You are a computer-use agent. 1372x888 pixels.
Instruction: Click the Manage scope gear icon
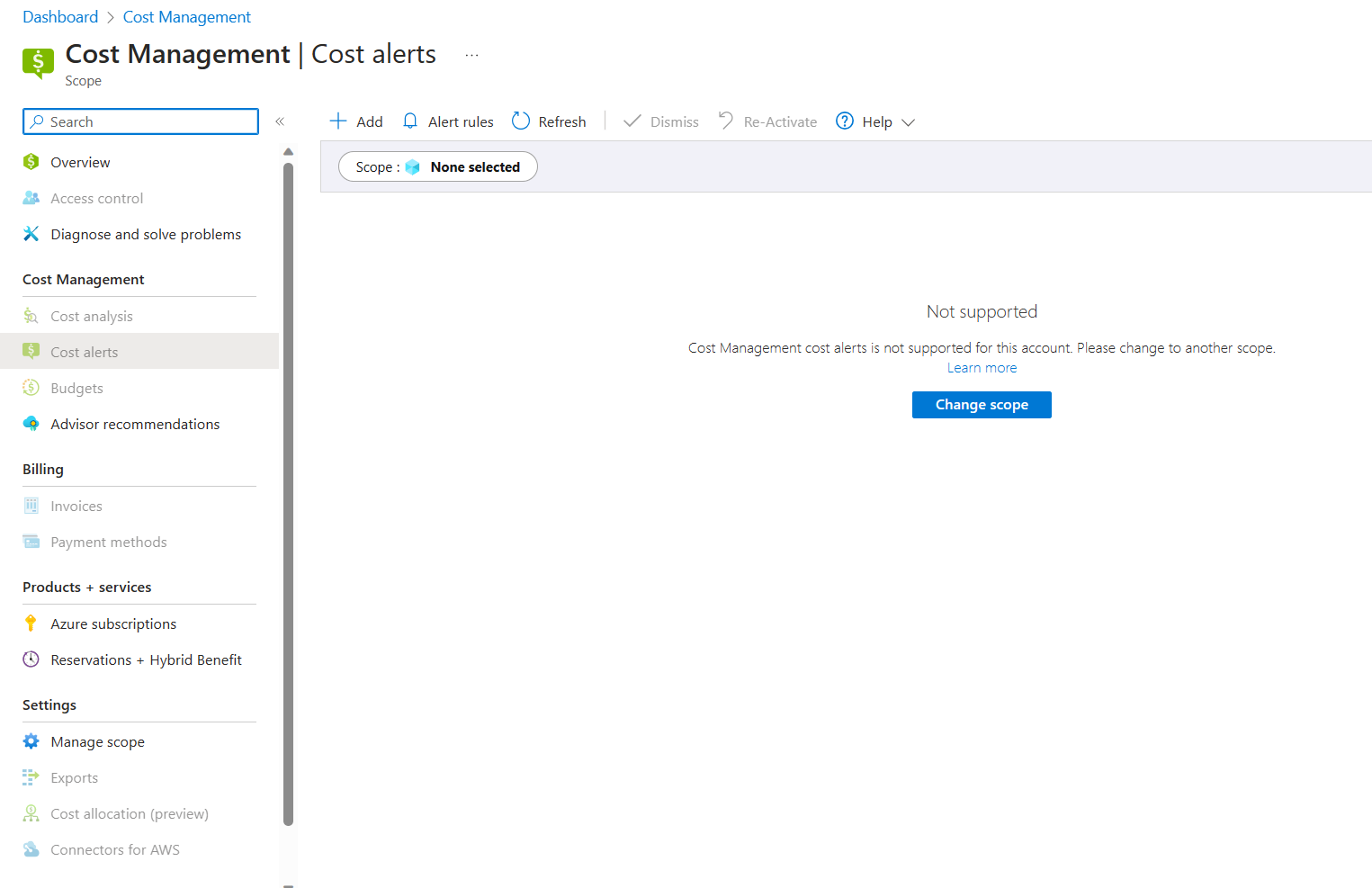(x=31, y=741)
